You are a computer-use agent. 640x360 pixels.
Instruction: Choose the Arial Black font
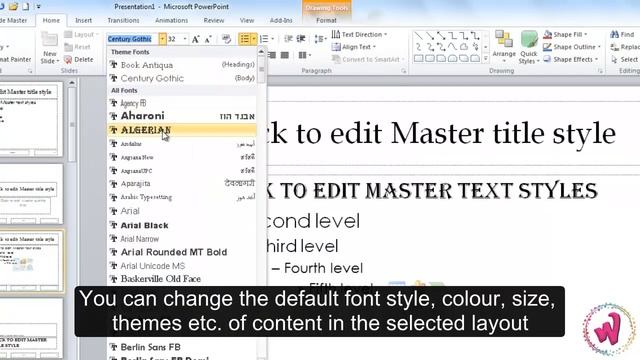coord(182,225)
